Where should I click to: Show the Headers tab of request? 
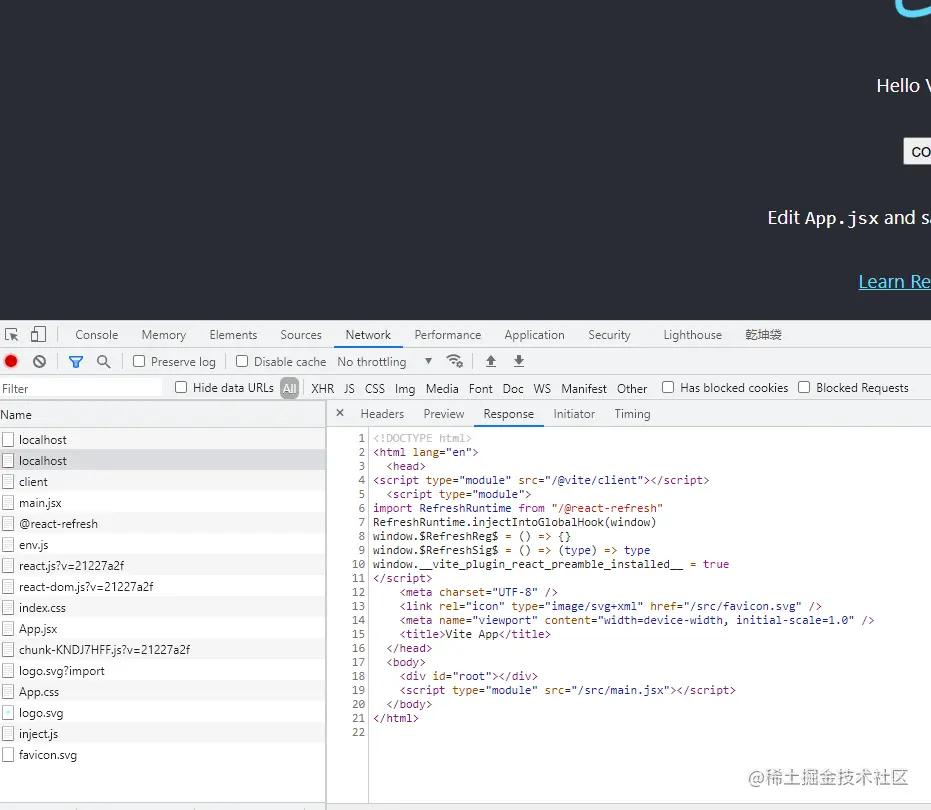coord(382,414)
